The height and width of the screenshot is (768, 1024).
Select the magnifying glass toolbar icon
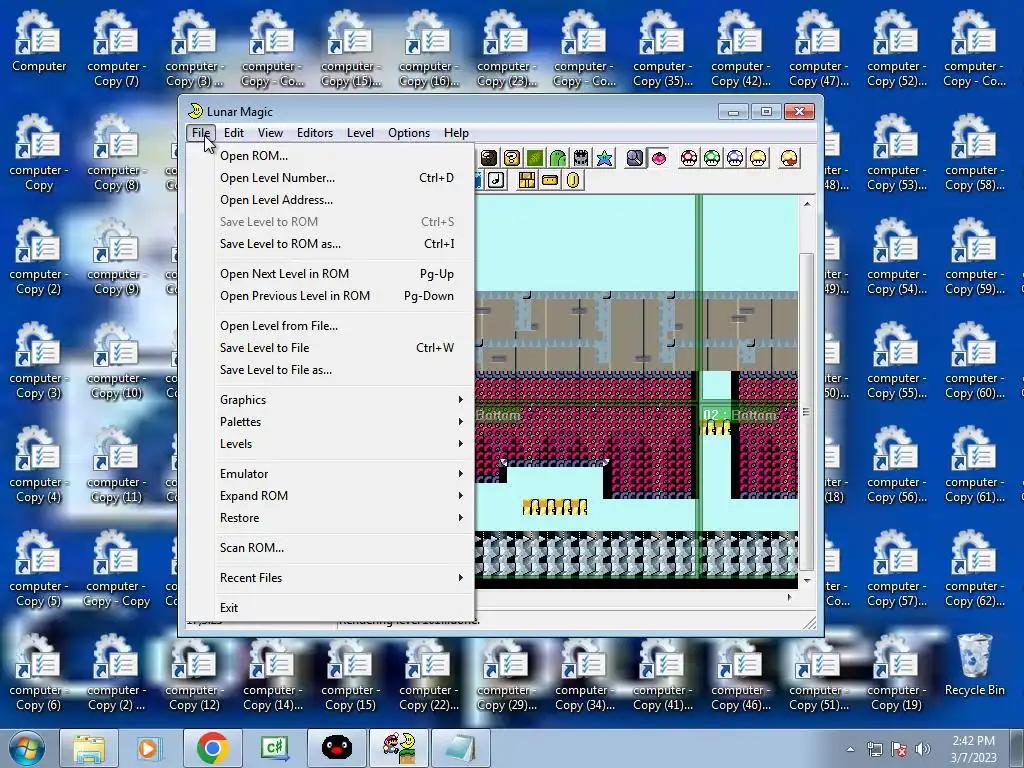click(x=635, y=158)
